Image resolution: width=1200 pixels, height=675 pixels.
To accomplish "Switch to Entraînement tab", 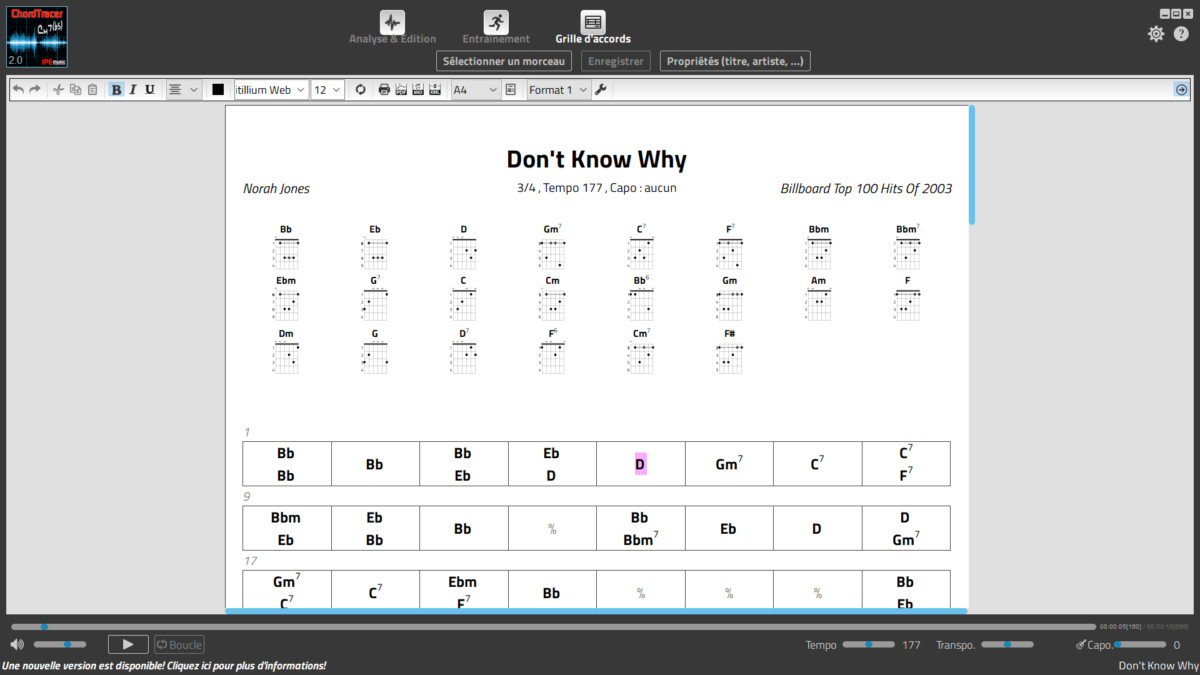I will (496, 28).
